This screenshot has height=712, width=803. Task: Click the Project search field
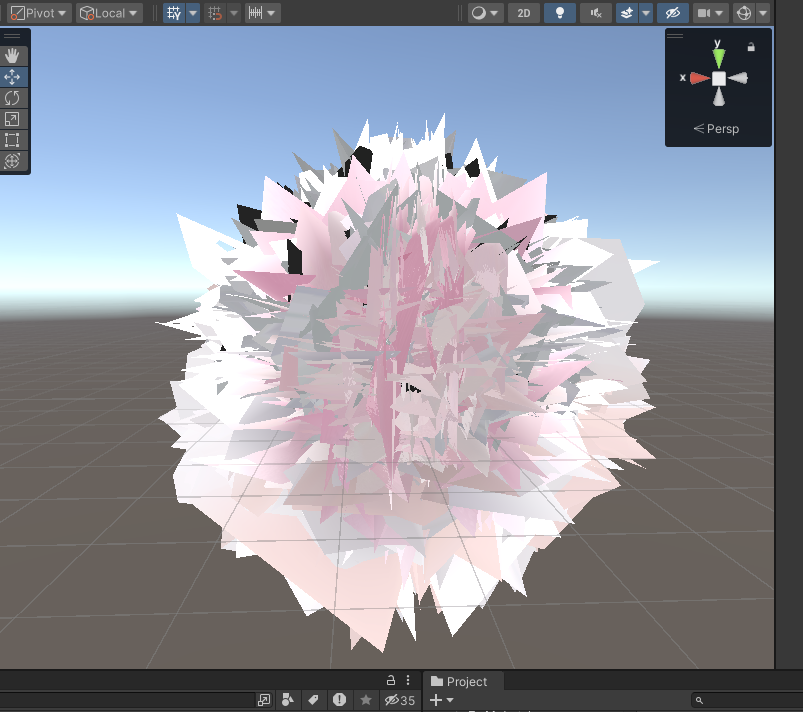pyautogui.click(x=747, y=700)
